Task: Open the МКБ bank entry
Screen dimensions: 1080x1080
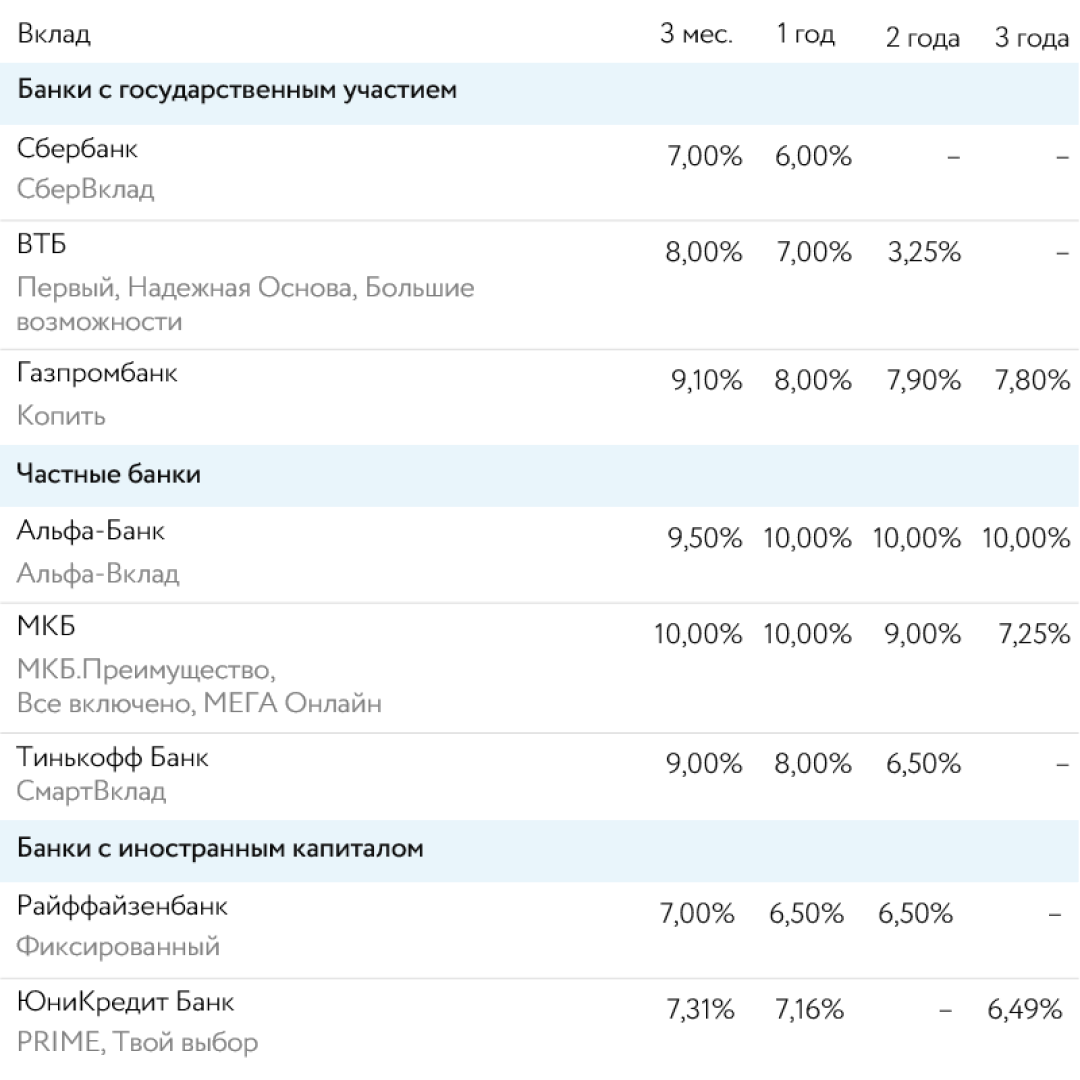Action: point(46,627)
